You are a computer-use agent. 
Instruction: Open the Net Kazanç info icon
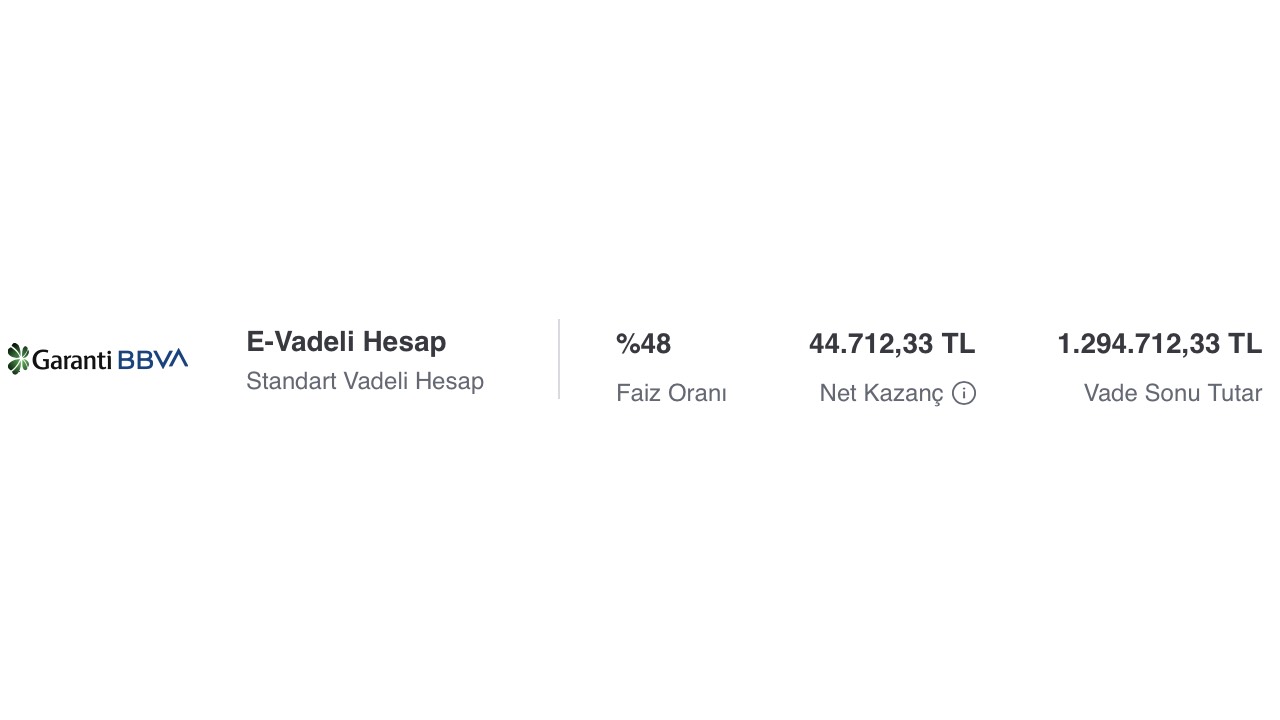tap(964, 393)
